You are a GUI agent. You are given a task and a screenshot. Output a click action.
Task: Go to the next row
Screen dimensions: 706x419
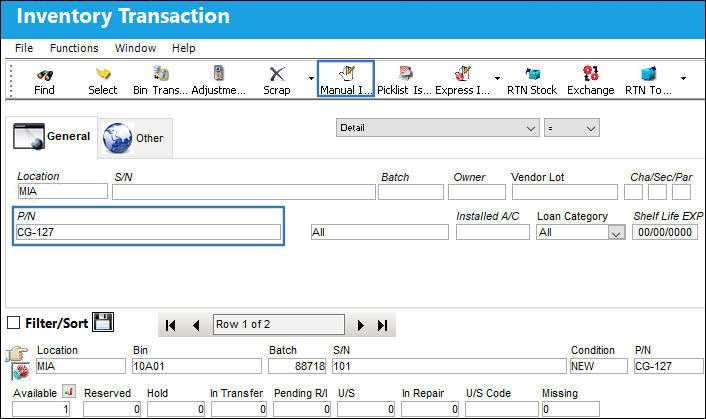(x=360, y=325)
